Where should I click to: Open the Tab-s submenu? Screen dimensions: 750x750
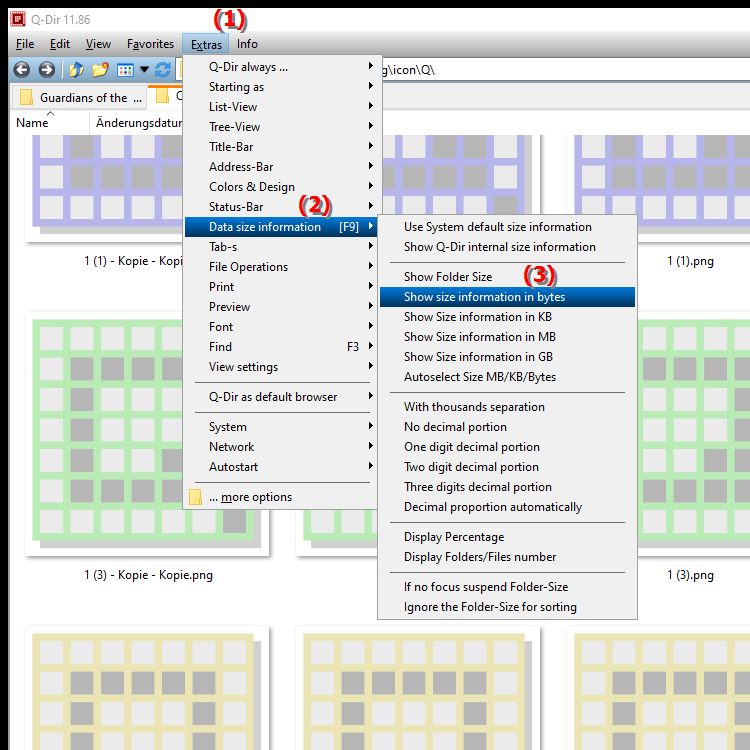[282, 247]
